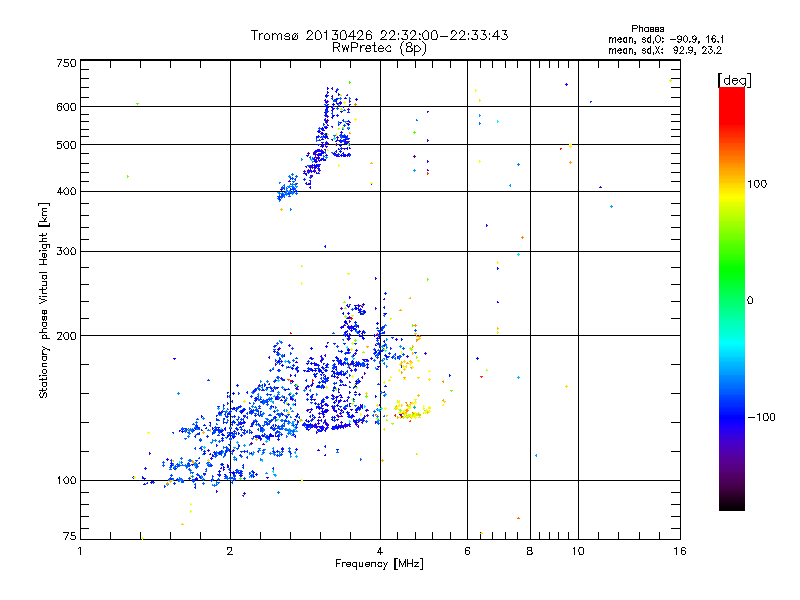Click the 'RwPretec (8p)' subtitle

379,48
